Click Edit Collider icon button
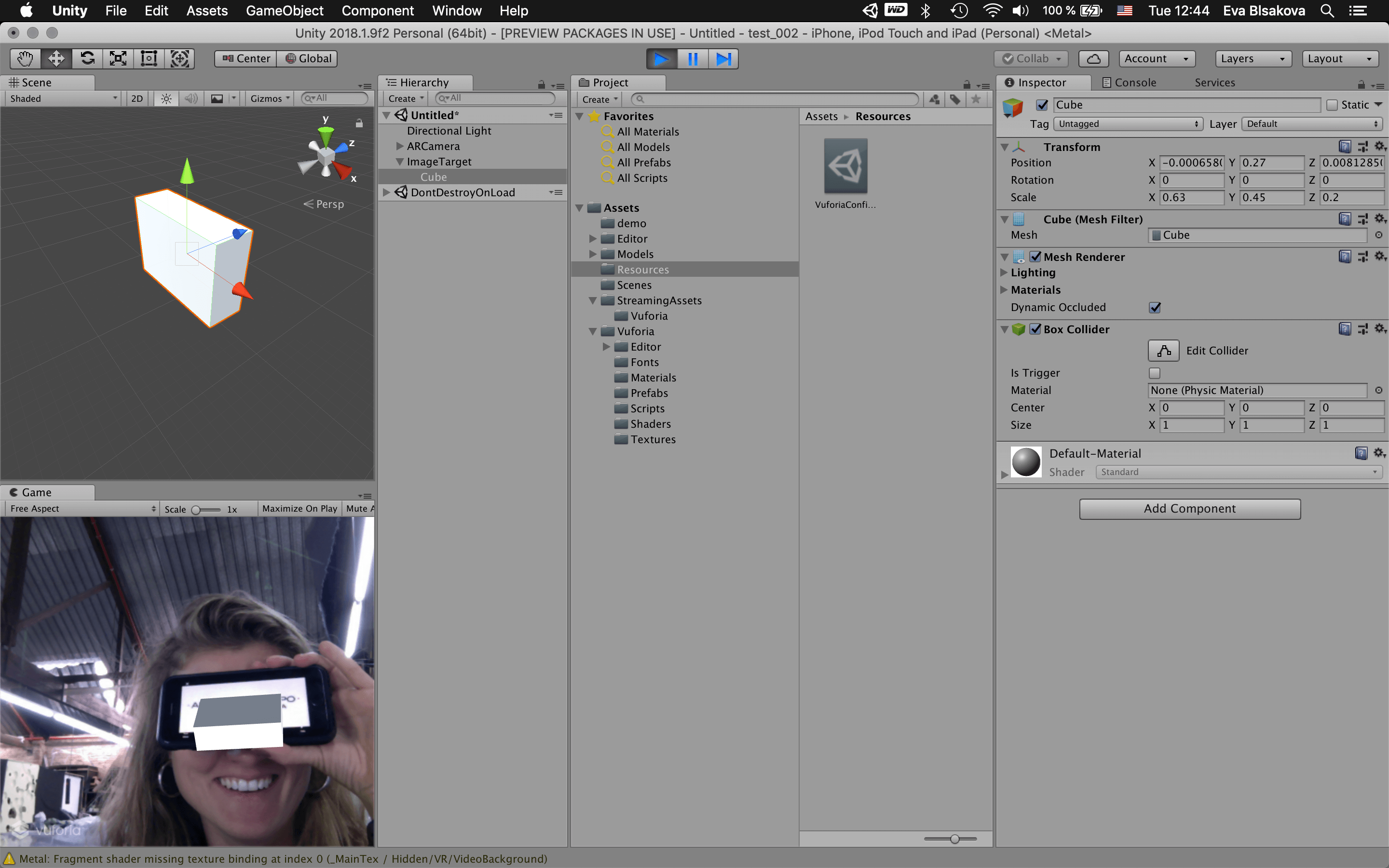The height and width of the screenshot is (868, 1389). click(x=1163, y=351)
